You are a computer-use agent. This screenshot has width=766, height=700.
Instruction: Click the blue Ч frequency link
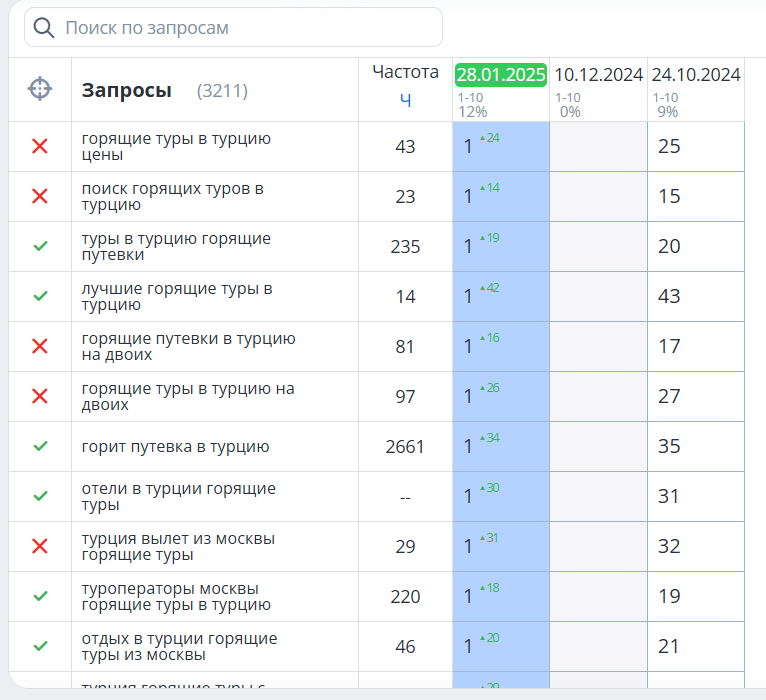pyautogui.click(x=405, y=100)
